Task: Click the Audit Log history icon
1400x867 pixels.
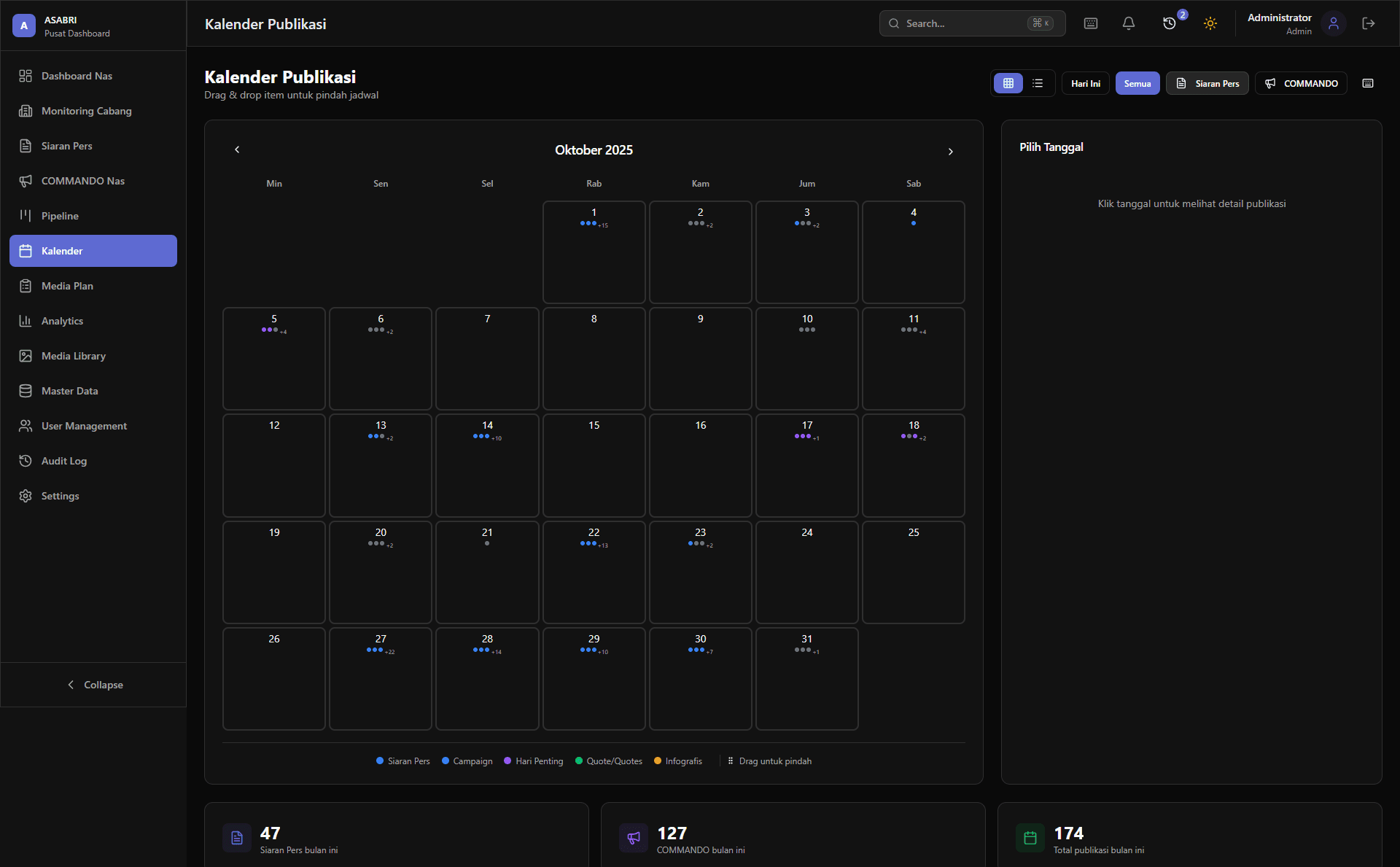Action: (26, 461)
